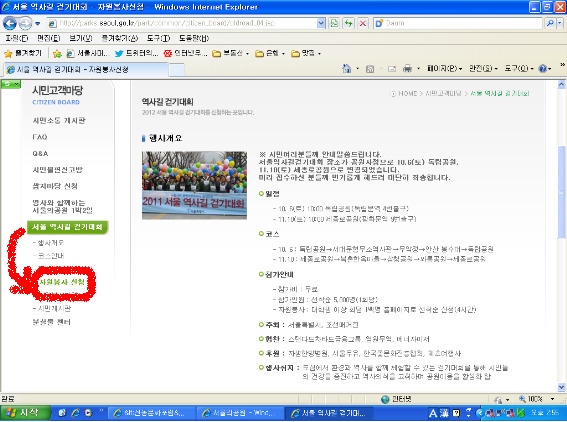Click the Help question mark icon

(x=542, y=68)
